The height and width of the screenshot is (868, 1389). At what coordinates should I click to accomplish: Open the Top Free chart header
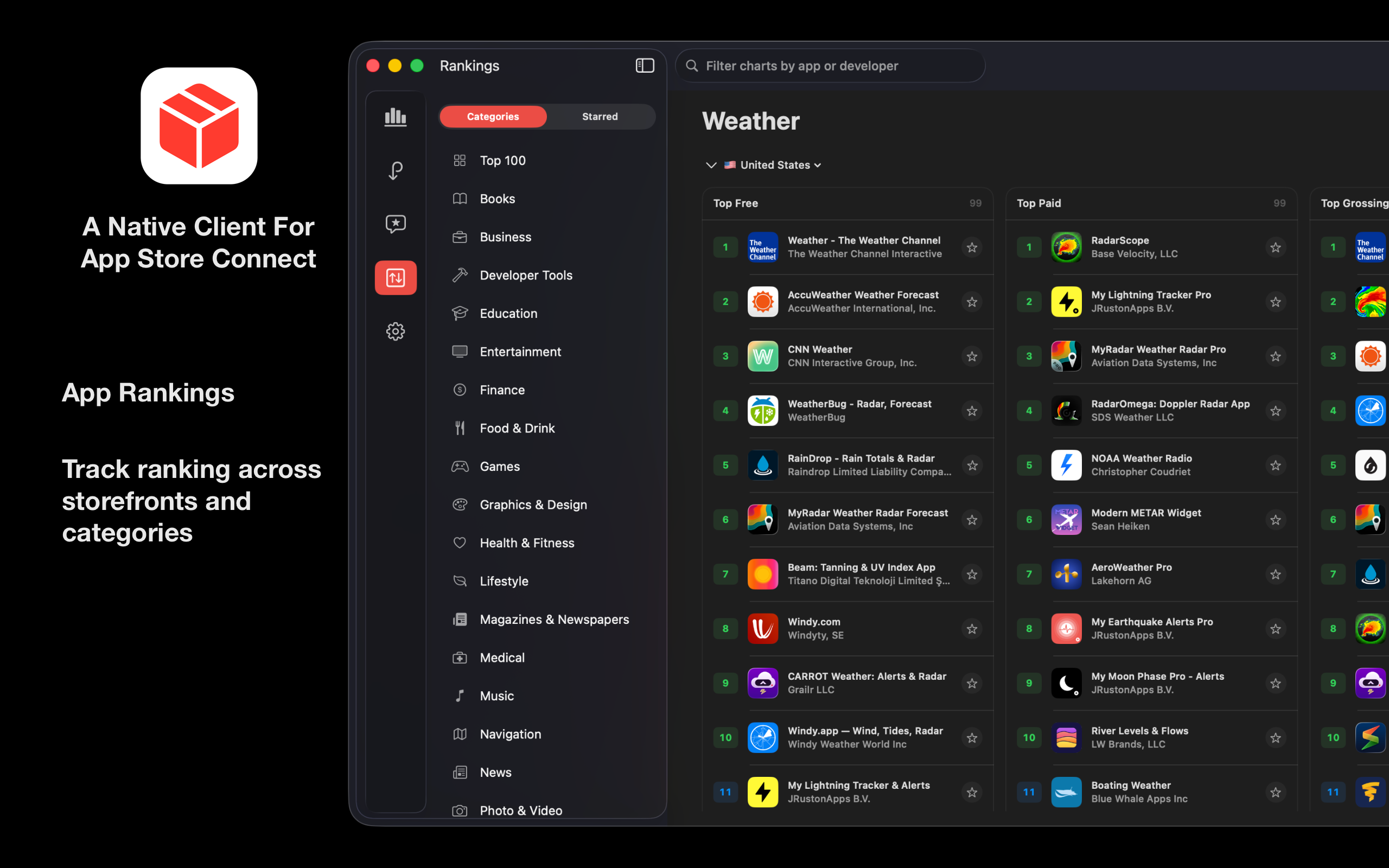(x=847, y=203)
